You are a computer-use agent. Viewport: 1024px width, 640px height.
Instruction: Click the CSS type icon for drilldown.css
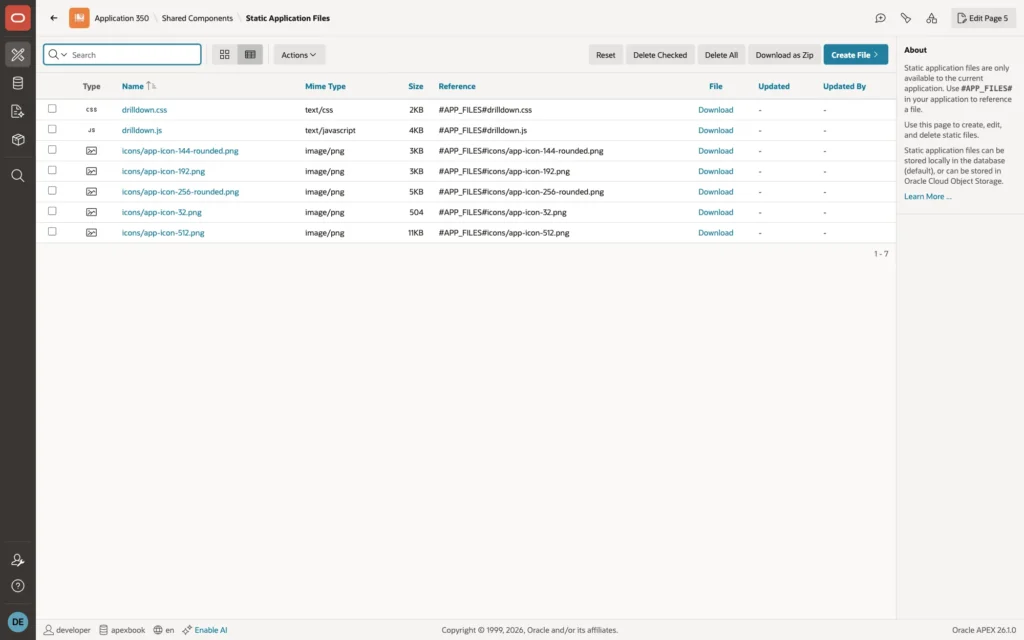pyautogui.click(x=91, y=110)
